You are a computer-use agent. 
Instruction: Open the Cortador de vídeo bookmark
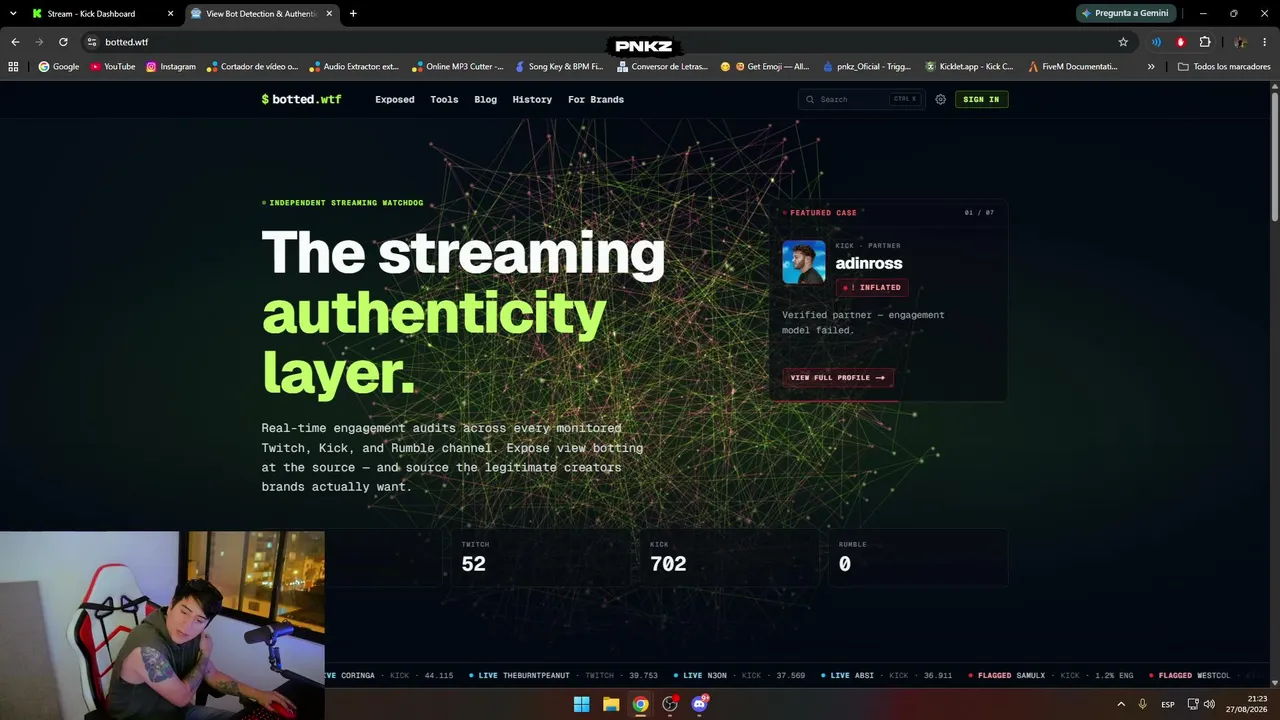point(252,67)
